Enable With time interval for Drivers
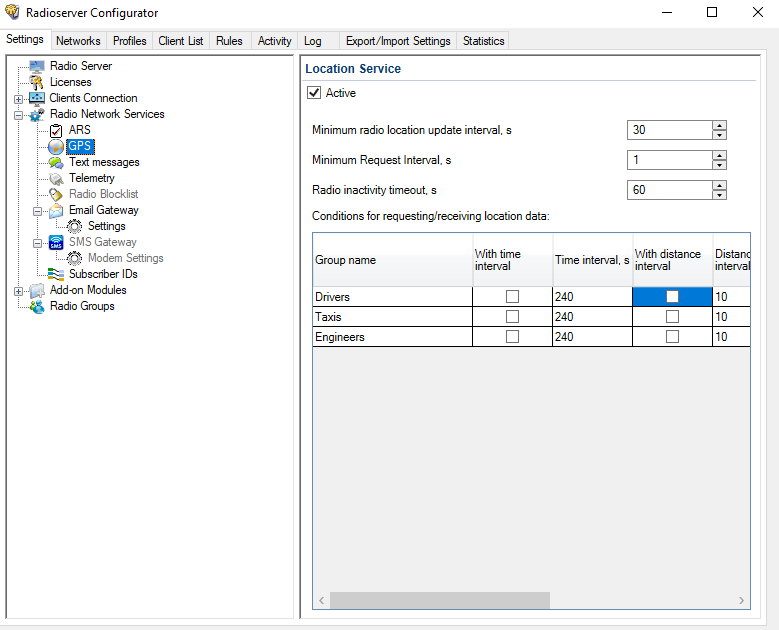 click(x=512, y=297)
